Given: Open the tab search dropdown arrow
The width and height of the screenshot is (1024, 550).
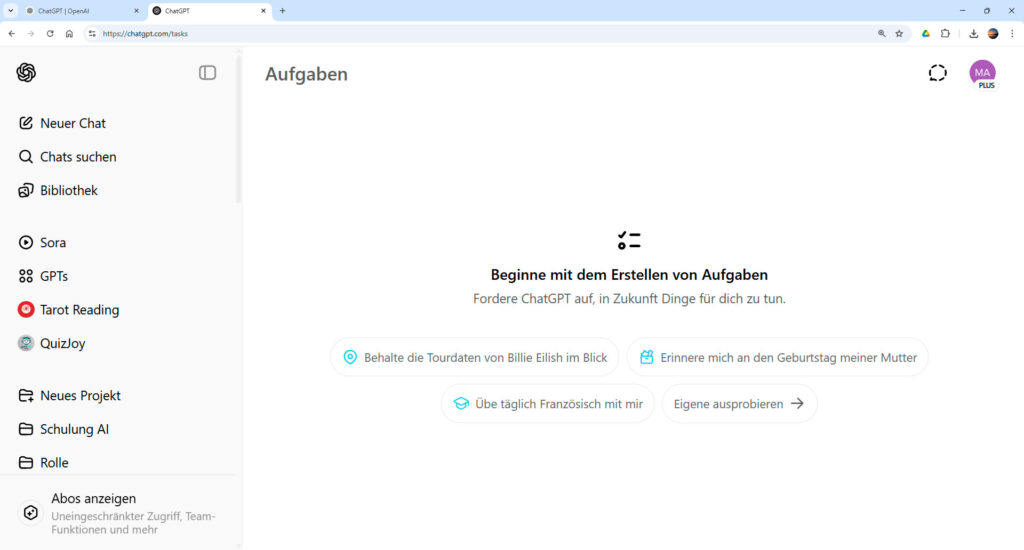Looking at the screenshot, I should pyautogui.click(x=10, y=11).
